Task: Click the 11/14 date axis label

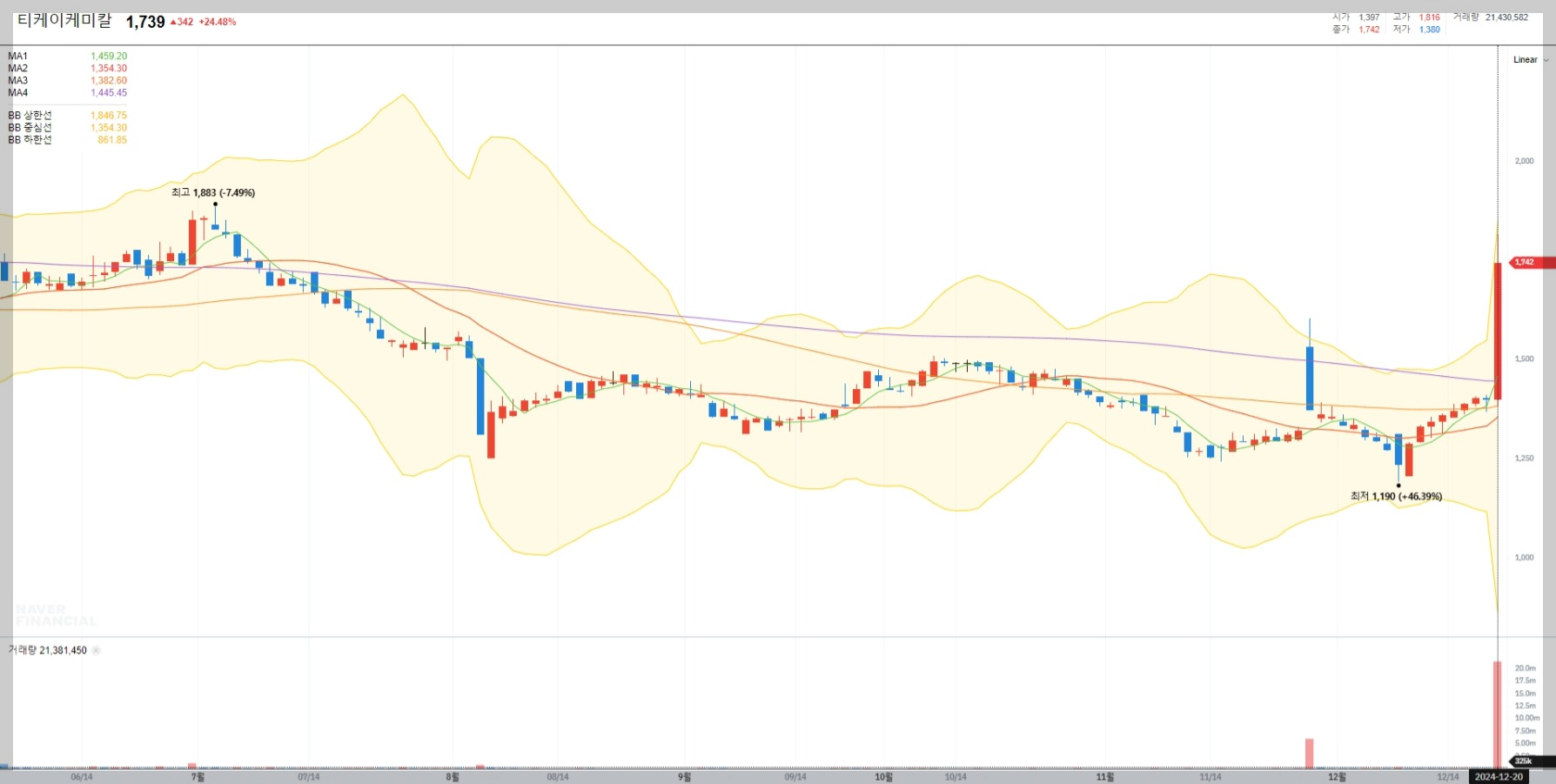Action: point(1211,777)
